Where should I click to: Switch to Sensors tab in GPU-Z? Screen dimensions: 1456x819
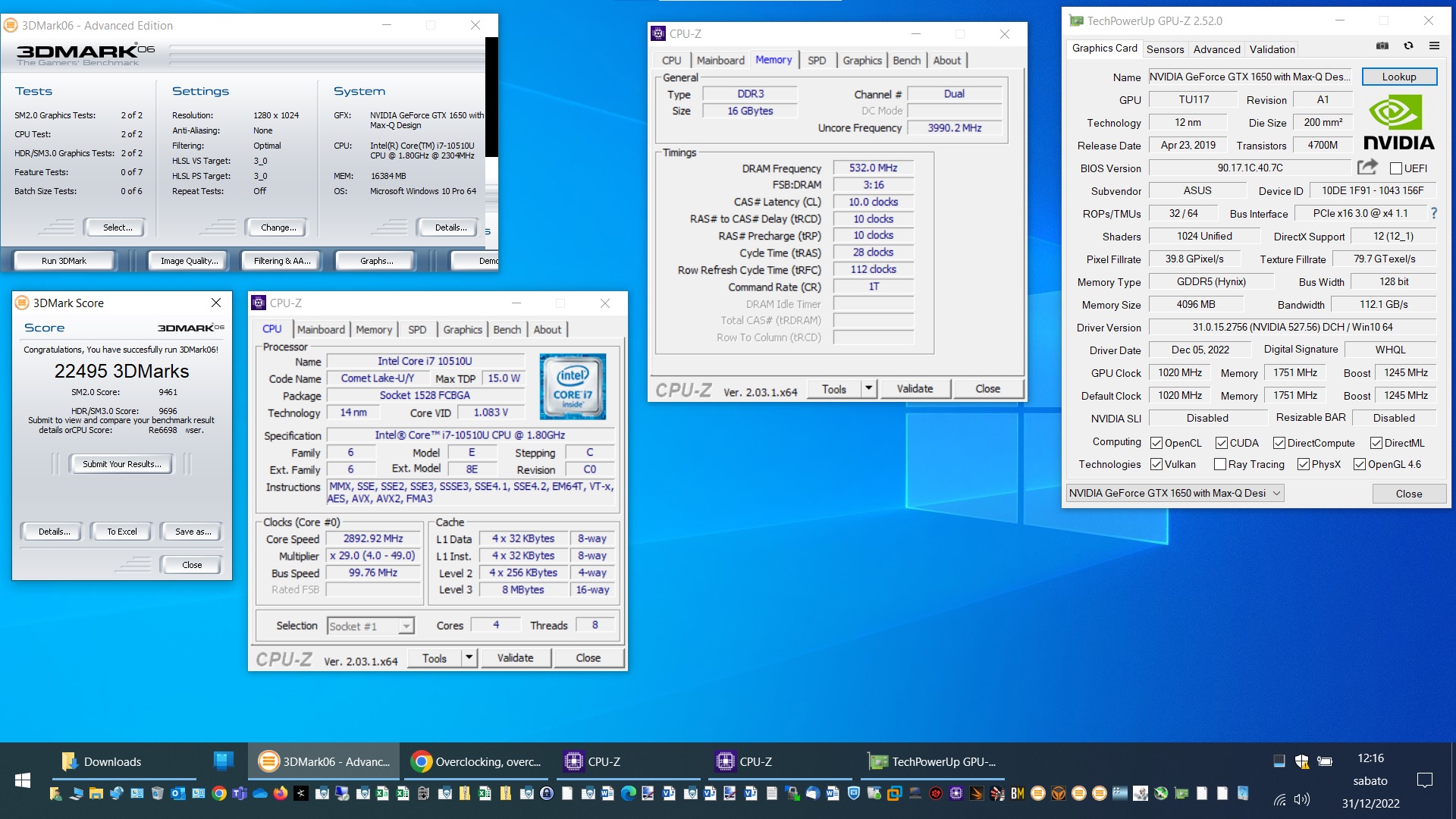coord(1165,49)
